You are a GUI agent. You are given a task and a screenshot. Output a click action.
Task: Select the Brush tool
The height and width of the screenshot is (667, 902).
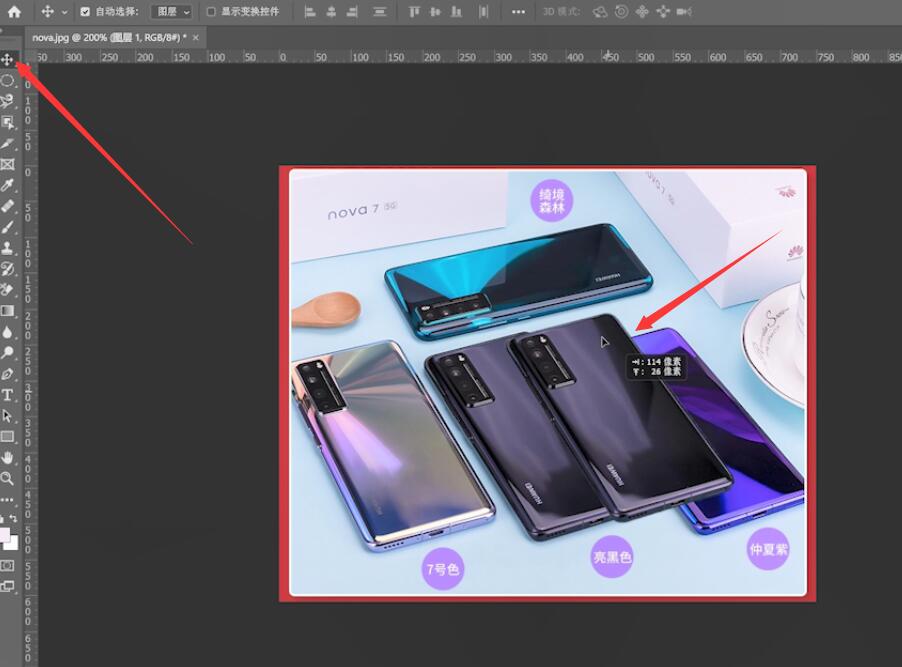click(7, 227)
